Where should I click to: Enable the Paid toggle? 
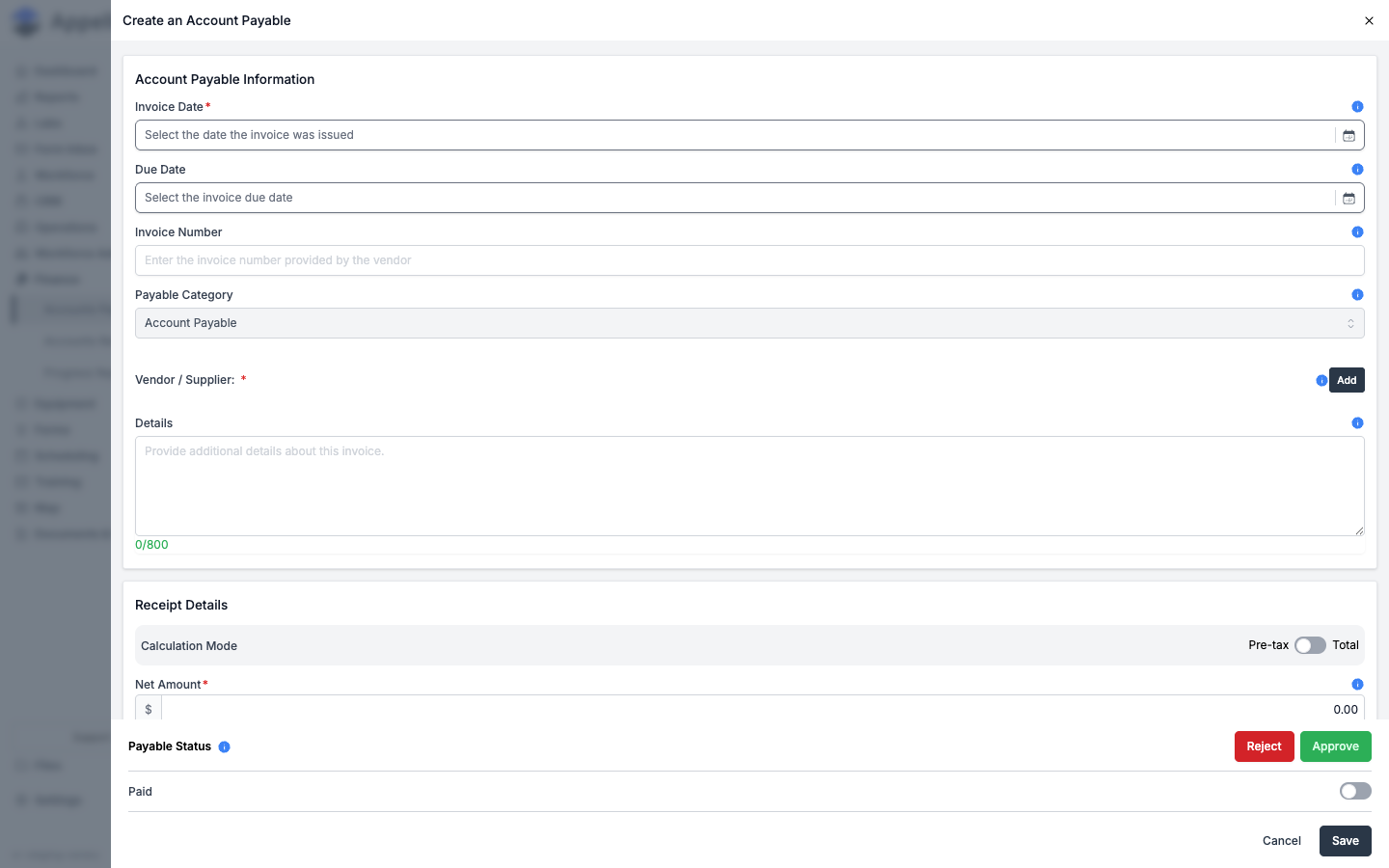coord(1355,791)
